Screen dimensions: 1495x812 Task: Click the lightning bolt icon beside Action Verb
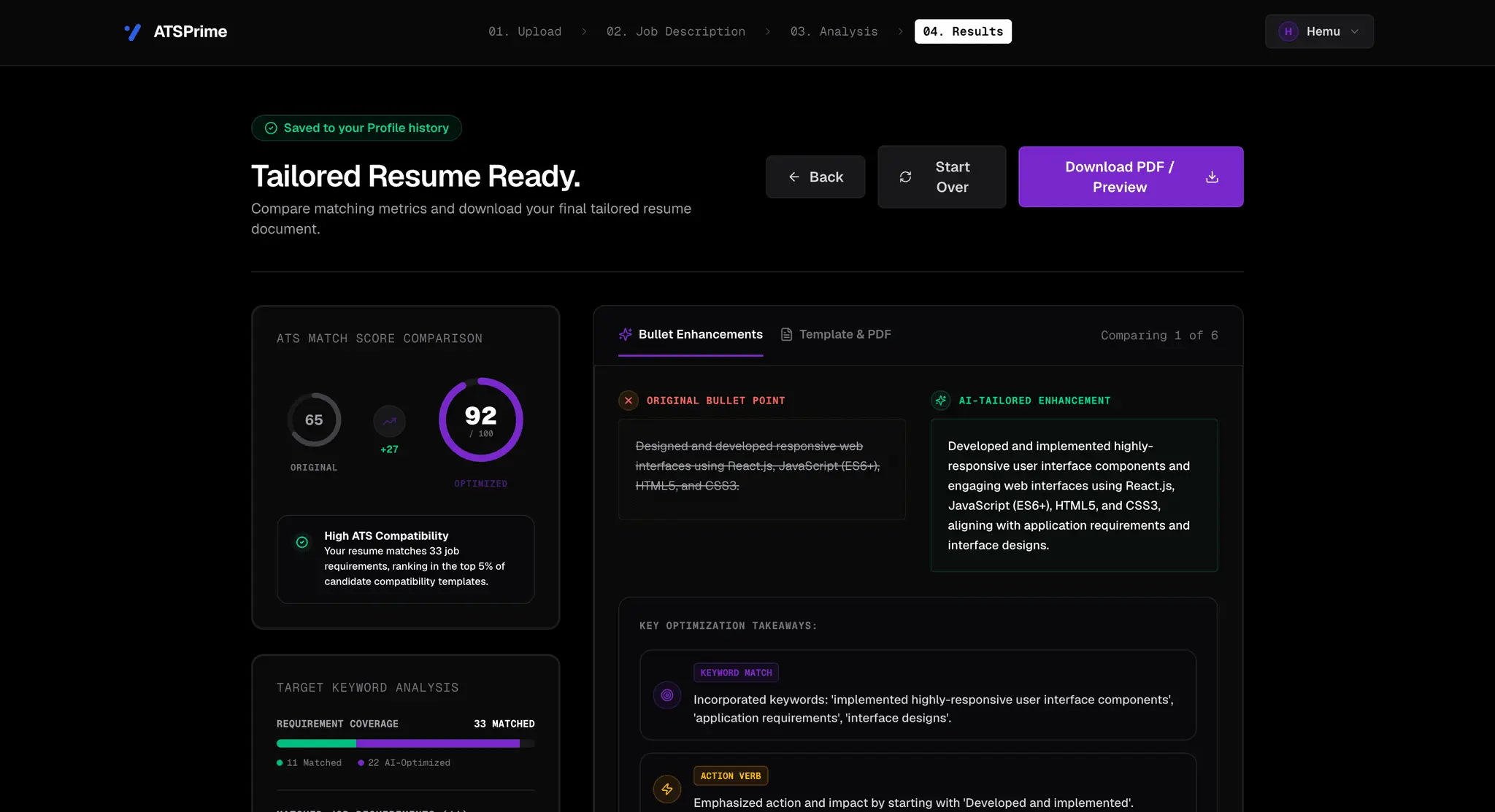pos(667,789)
